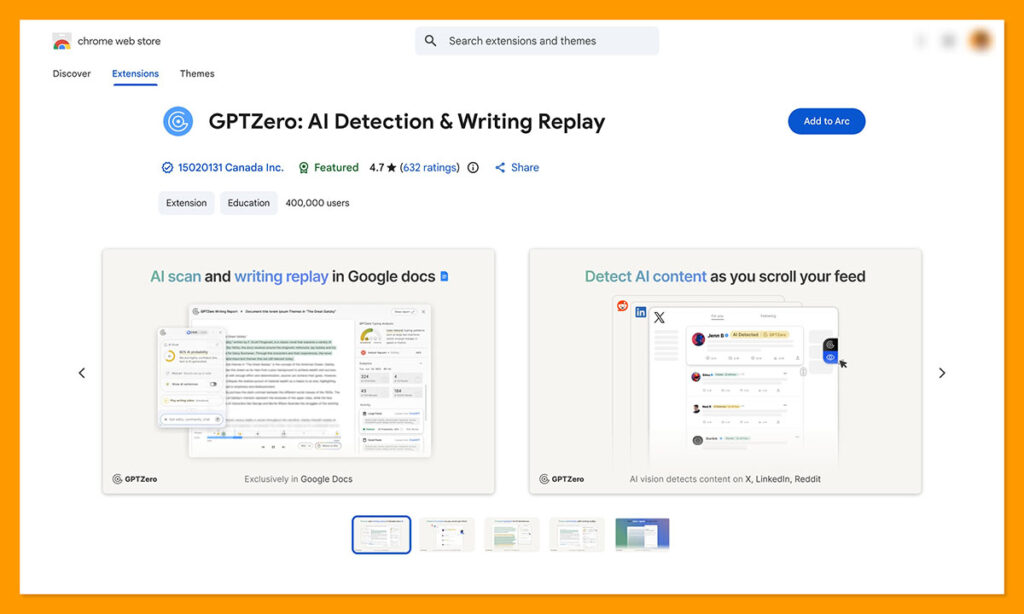Select the fifth blue carousel thumbnail

click(642, 535)
